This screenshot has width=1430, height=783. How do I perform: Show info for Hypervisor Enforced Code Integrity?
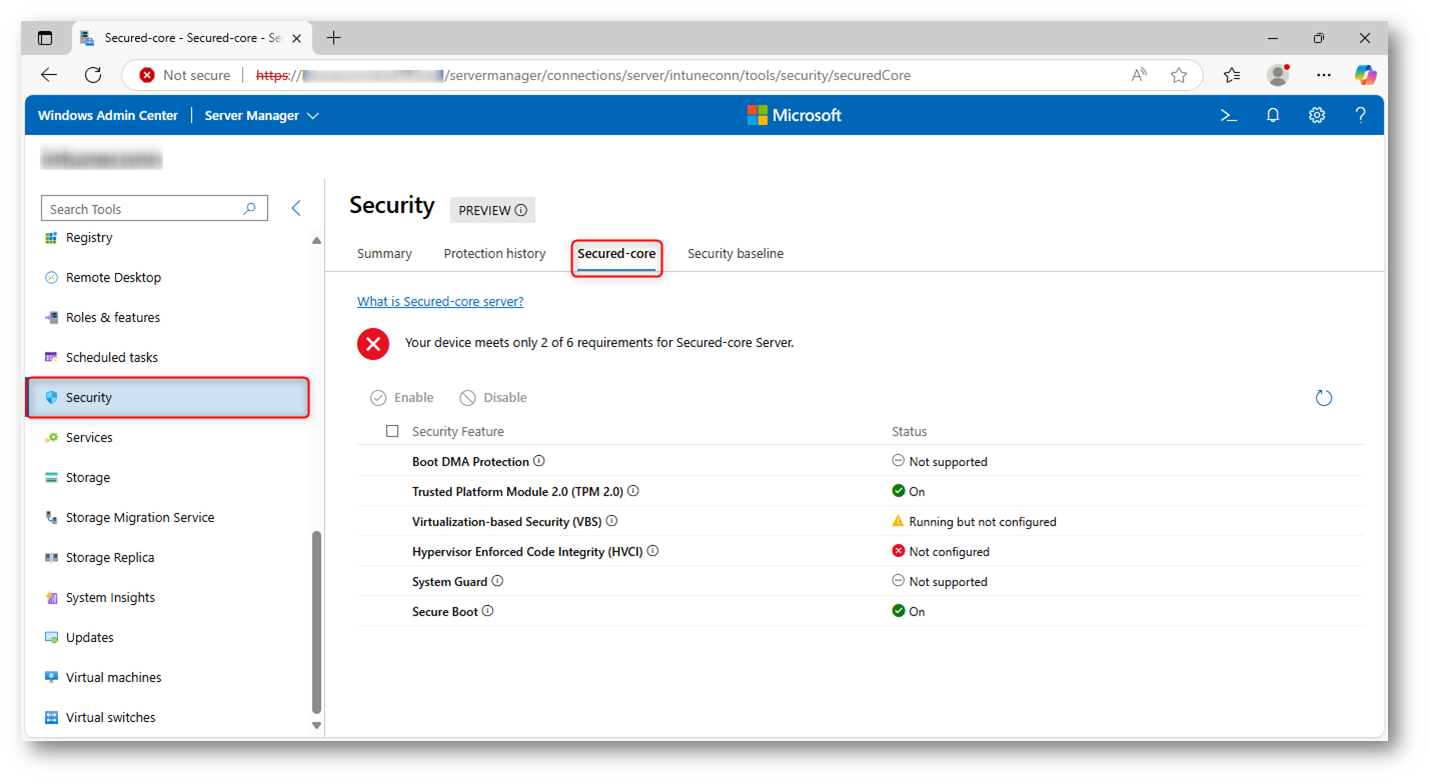point(653,551)
